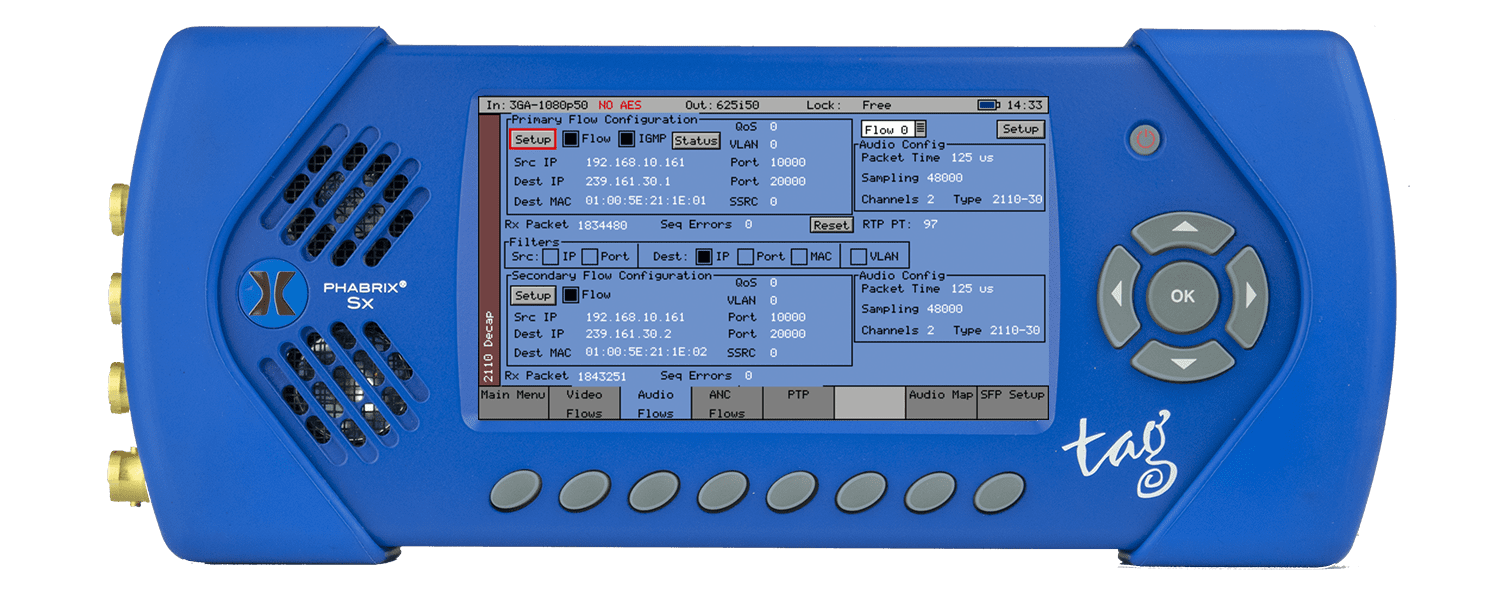Switch to the Video Flows tab
The image size is (1500, 614).
[x=584, y=403]
